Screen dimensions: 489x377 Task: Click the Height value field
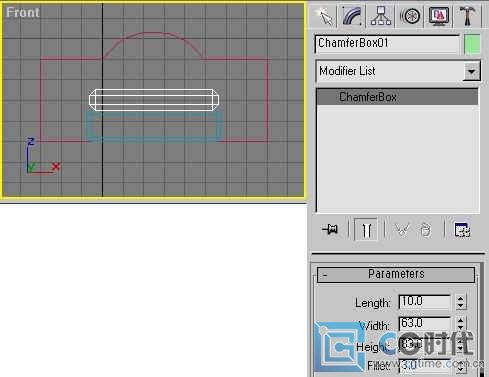click(x=424, y=344)
